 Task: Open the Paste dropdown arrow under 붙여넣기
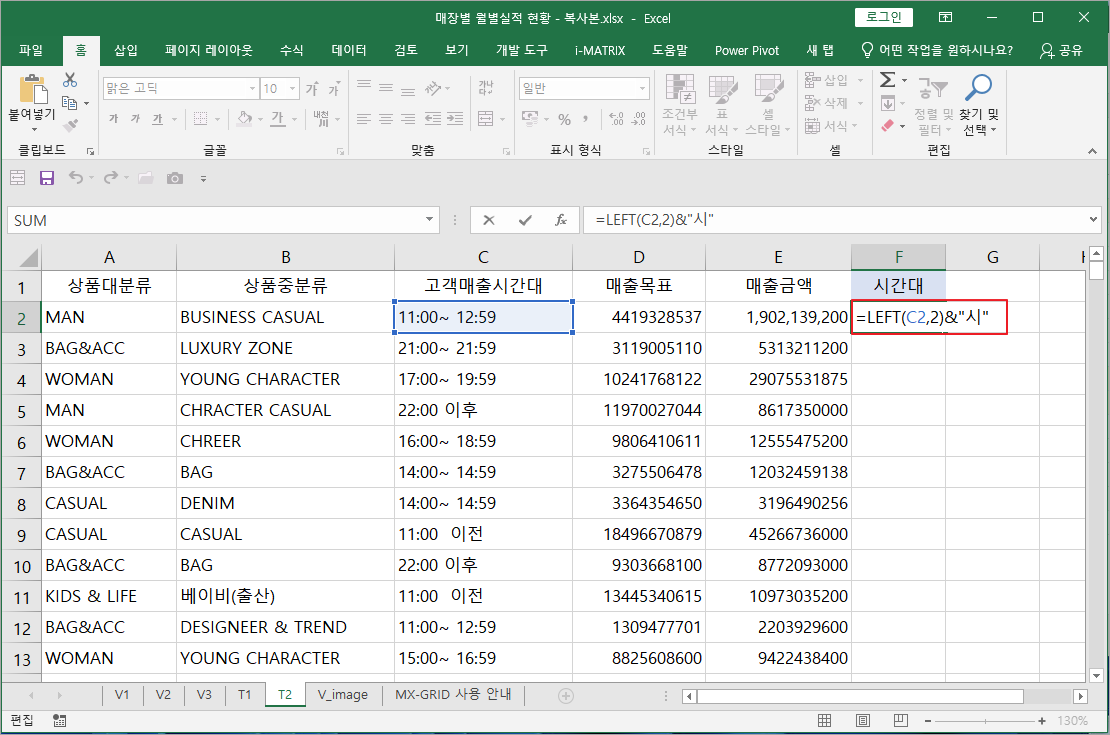pyautogui.click(x=32, y=128)
